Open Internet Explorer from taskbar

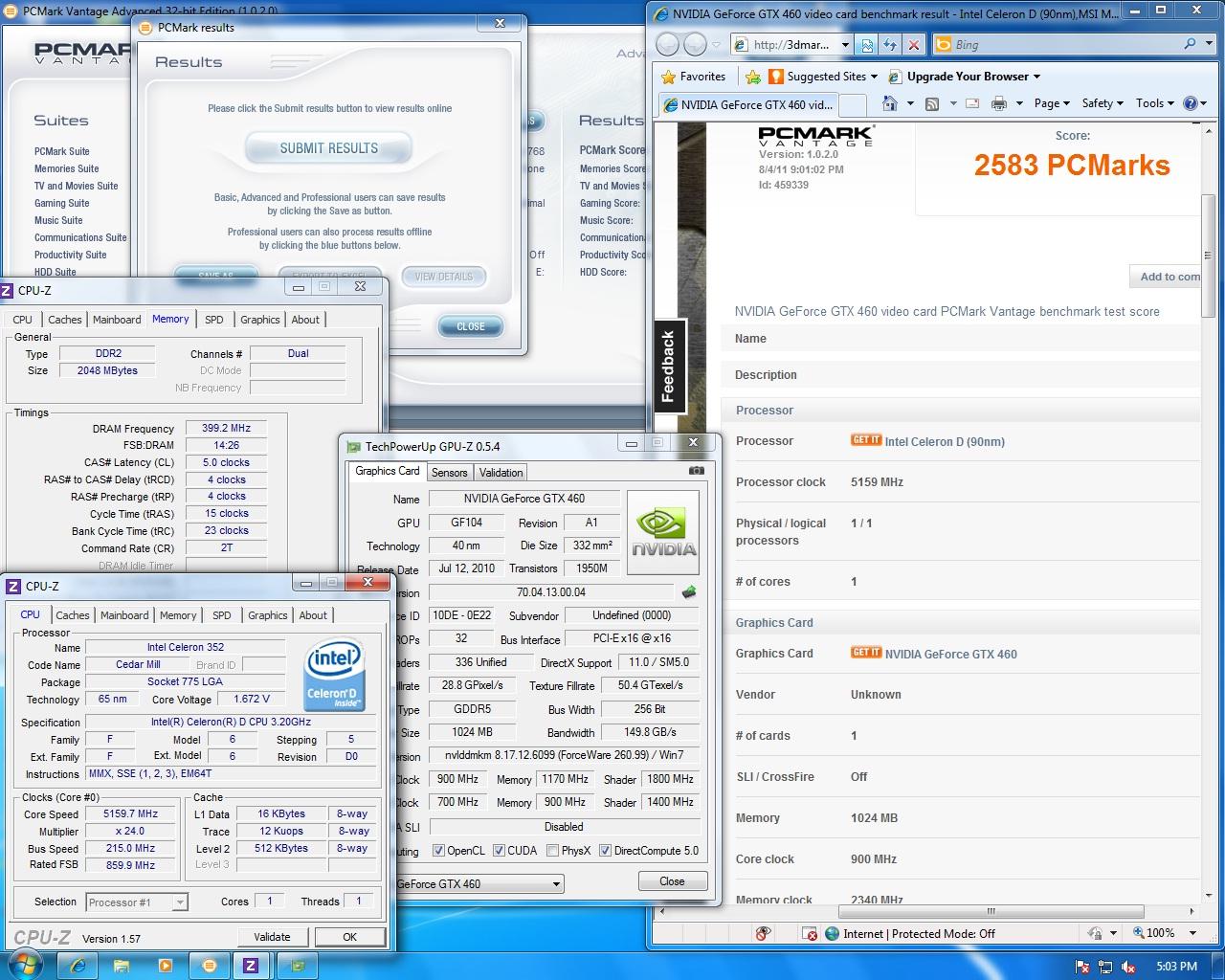[x=77, y=965]
